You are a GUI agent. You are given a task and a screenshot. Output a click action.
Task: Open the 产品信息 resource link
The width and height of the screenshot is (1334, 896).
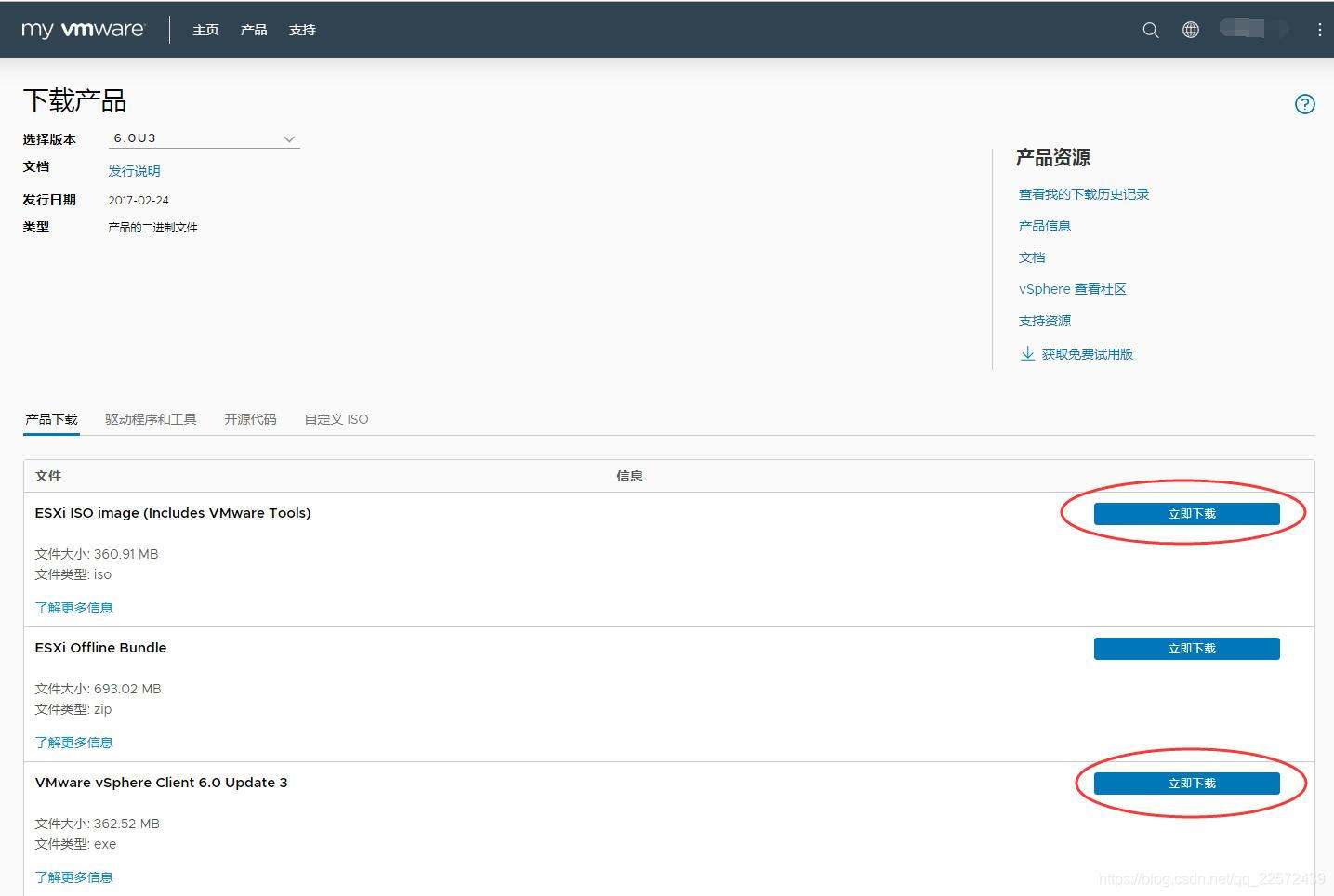pyautogui.click(x=1045, y=226)
